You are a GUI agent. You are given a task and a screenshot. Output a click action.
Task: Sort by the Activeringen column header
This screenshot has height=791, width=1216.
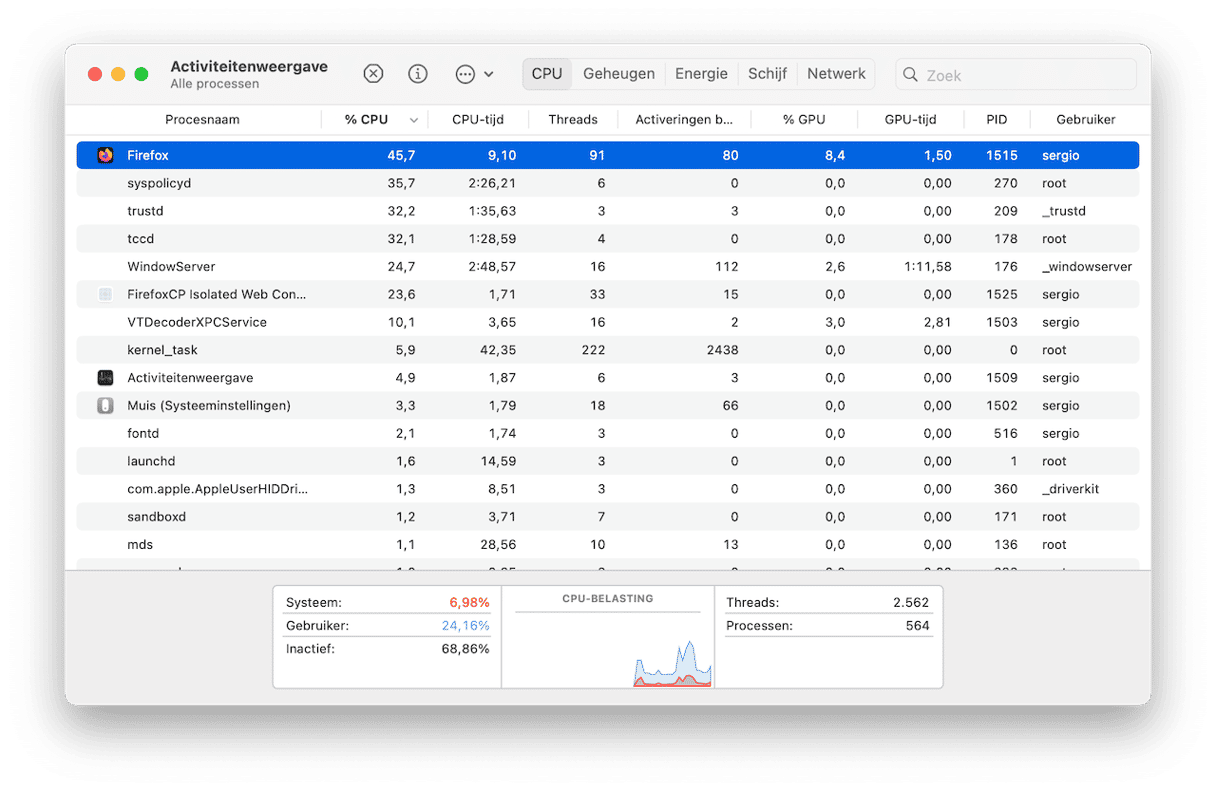684,120
